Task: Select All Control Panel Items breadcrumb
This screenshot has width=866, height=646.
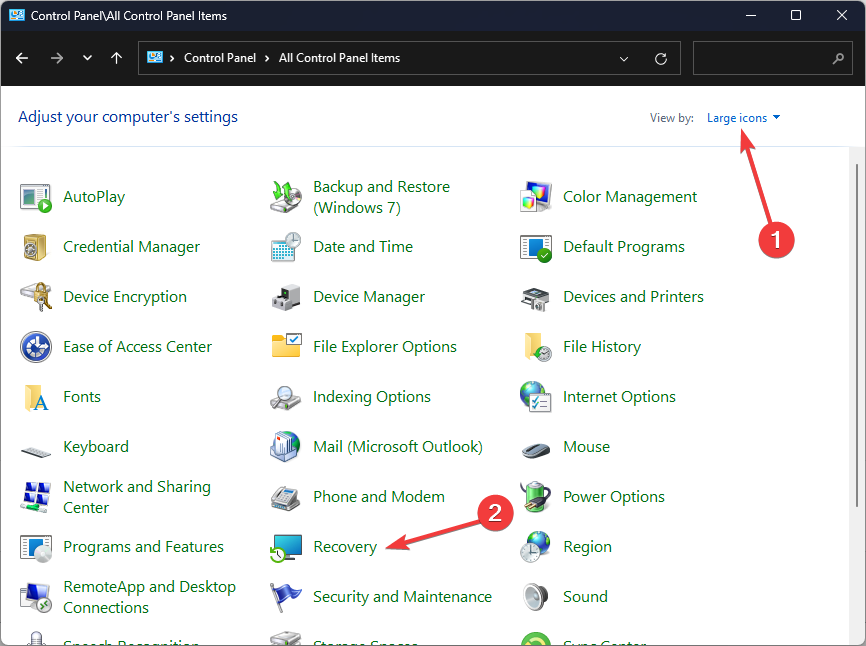Action: (x=339, y=58)
